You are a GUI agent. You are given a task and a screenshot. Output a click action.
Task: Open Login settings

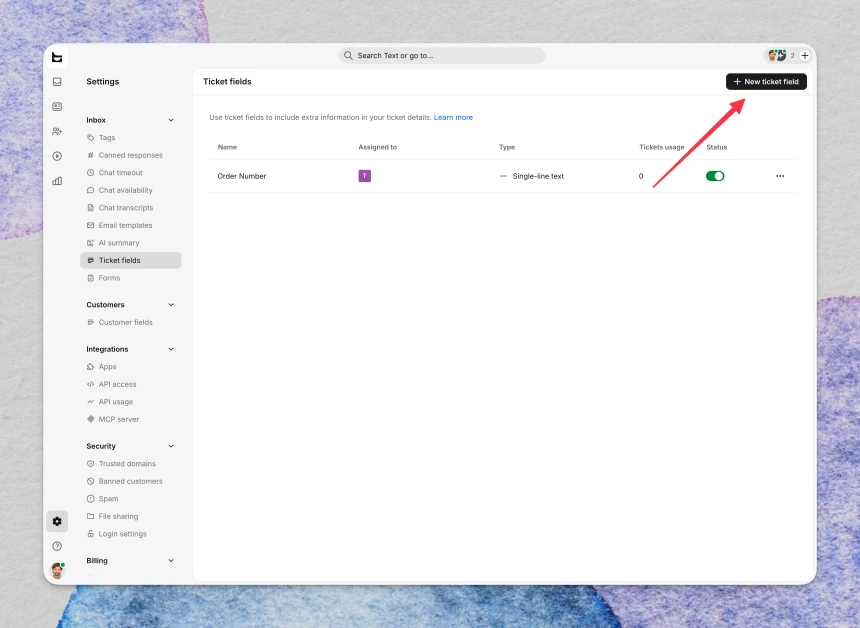[131, 534]
